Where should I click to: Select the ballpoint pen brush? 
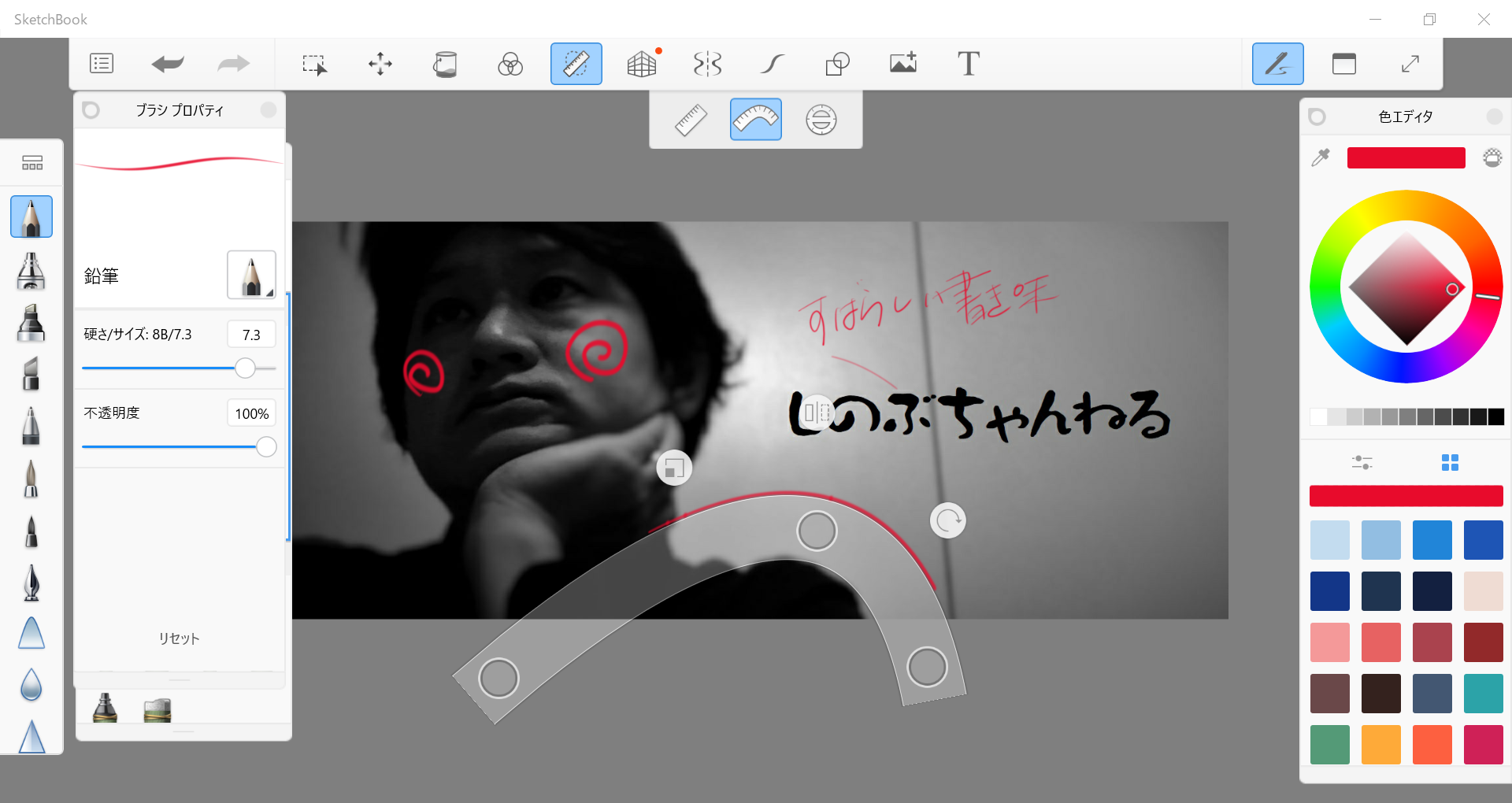point(31,426)
